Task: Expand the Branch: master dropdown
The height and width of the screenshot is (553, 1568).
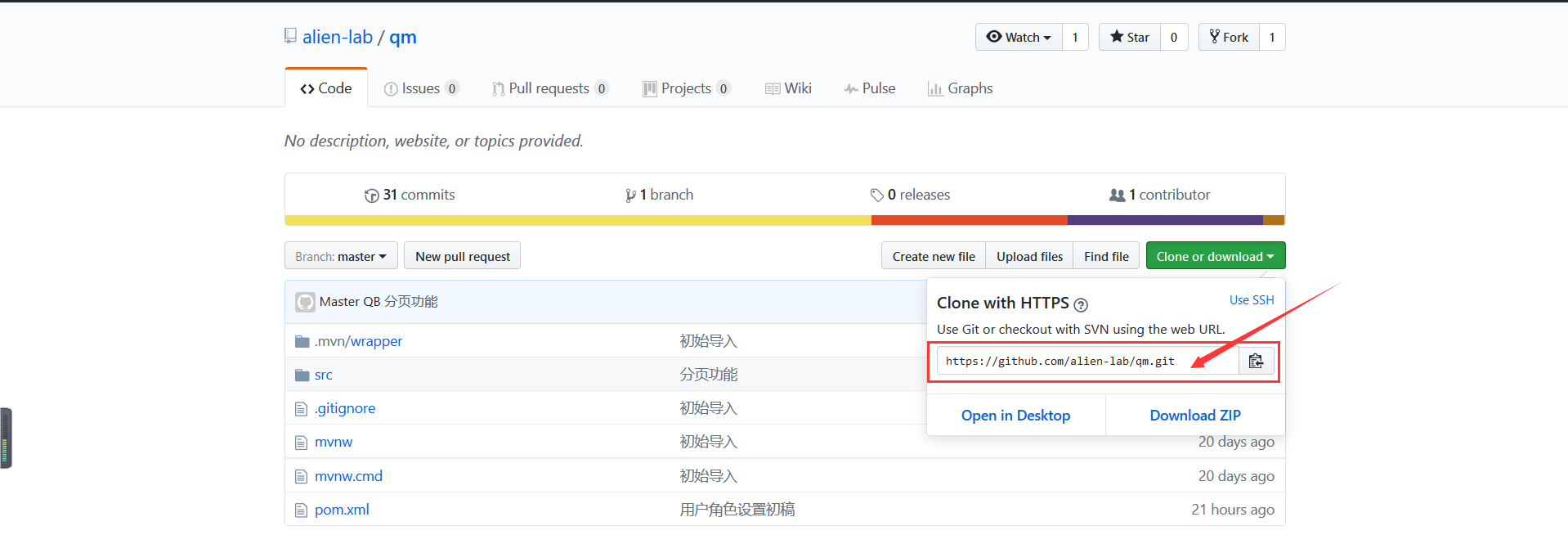Action: pyautogui.click(x=341, y=256)
